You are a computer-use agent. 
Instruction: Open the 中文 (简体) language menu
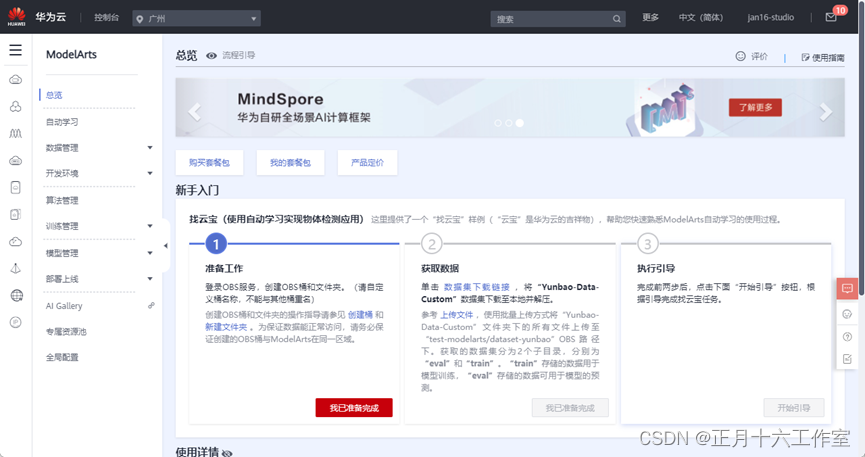[701, 18]
